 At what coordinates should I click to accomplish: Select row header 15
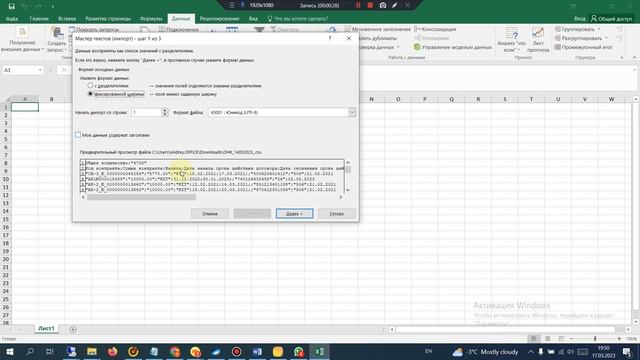(x=6, y=219)
